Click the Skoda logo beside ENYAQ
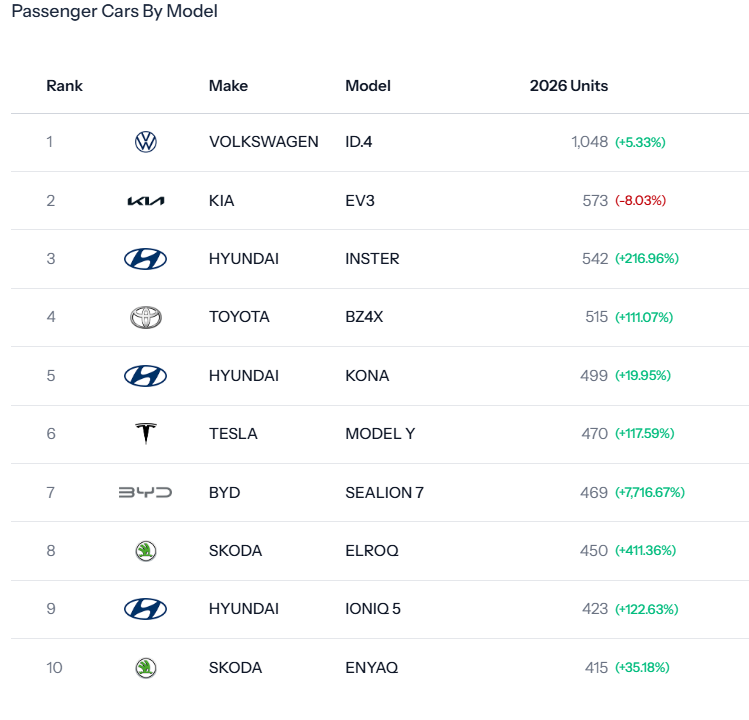 (x=146, y=667)
